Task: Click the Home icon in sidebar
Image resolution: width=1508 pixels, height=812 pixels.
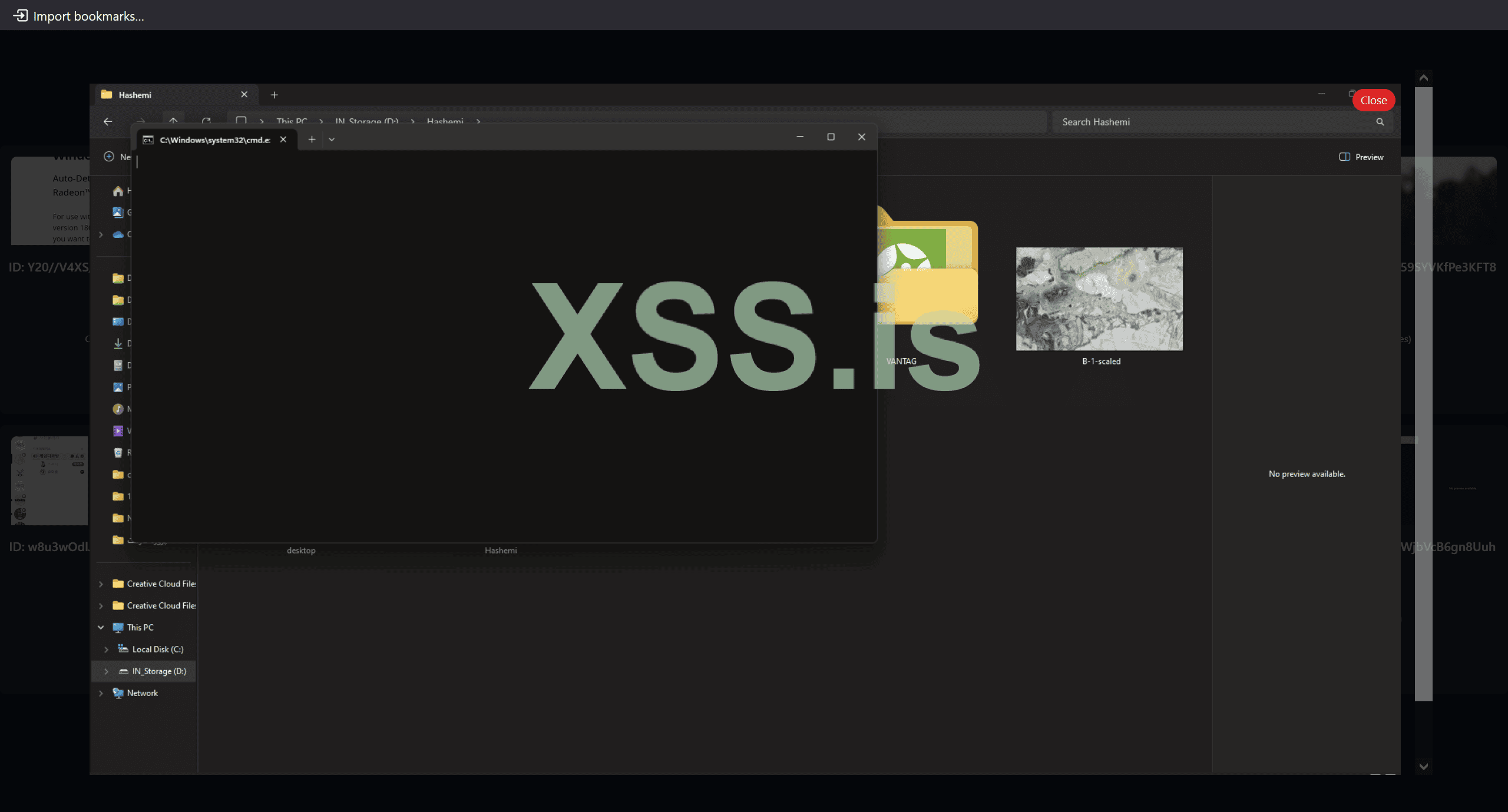Action: click(x=118, y=191)
